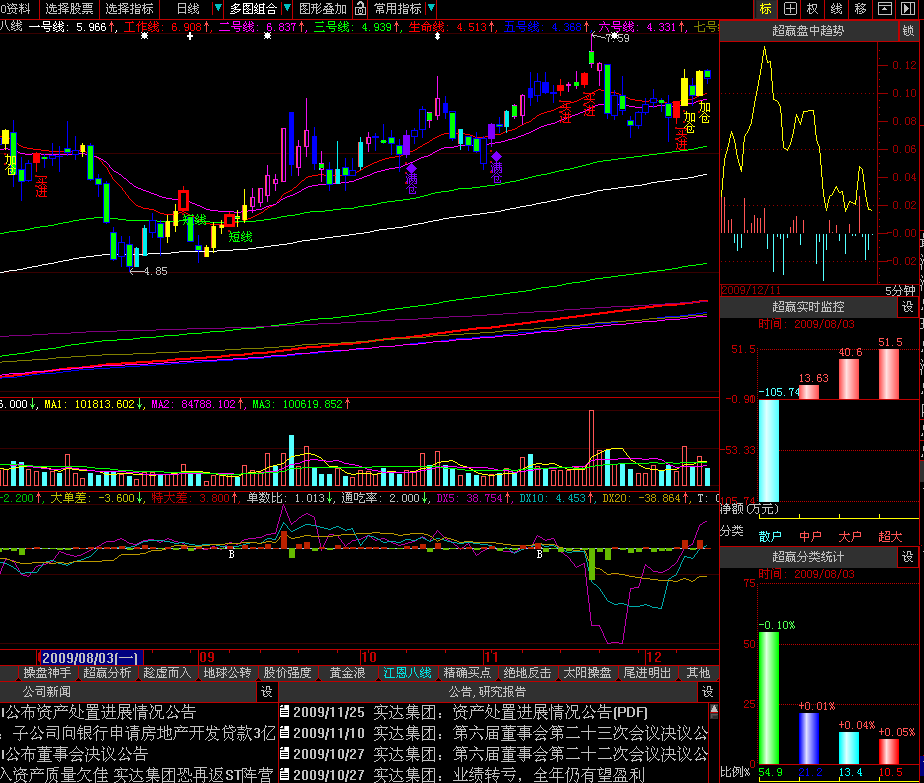This screenshot has width=924, height=783.
Task: Click the 图形叠加 toolbar button
Action: (323, 9)
